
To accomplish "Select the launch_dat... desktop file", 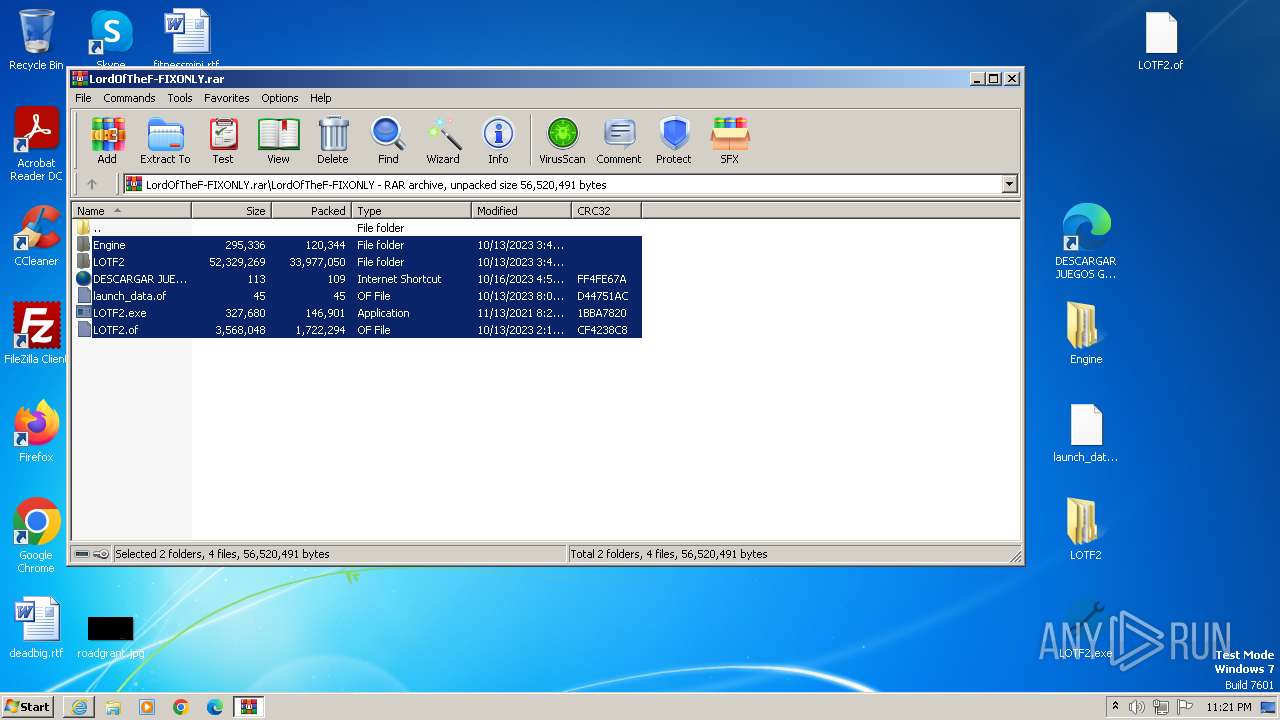I will point(1086,433).
